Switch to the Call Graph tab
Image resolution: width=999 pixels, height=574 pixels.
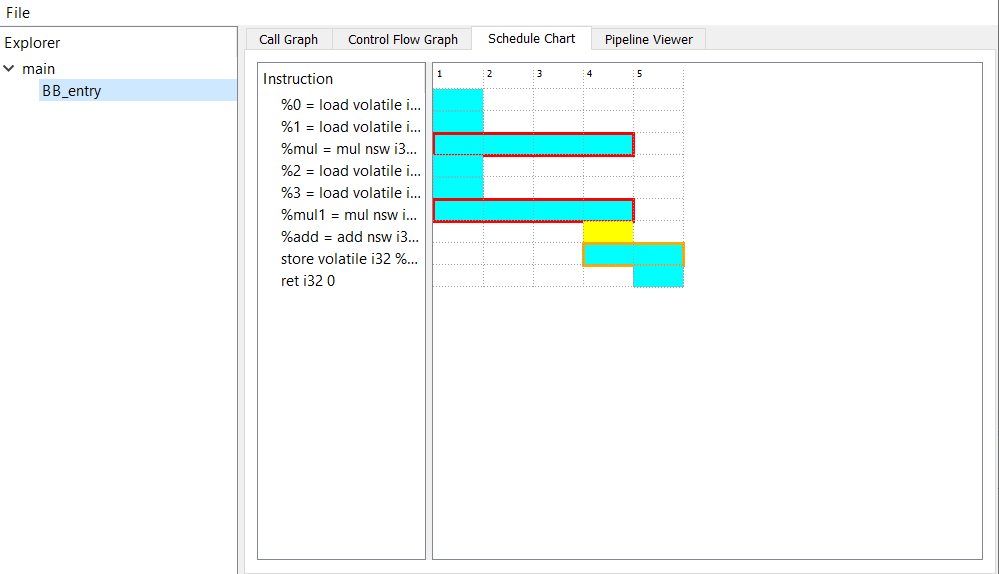288,39
